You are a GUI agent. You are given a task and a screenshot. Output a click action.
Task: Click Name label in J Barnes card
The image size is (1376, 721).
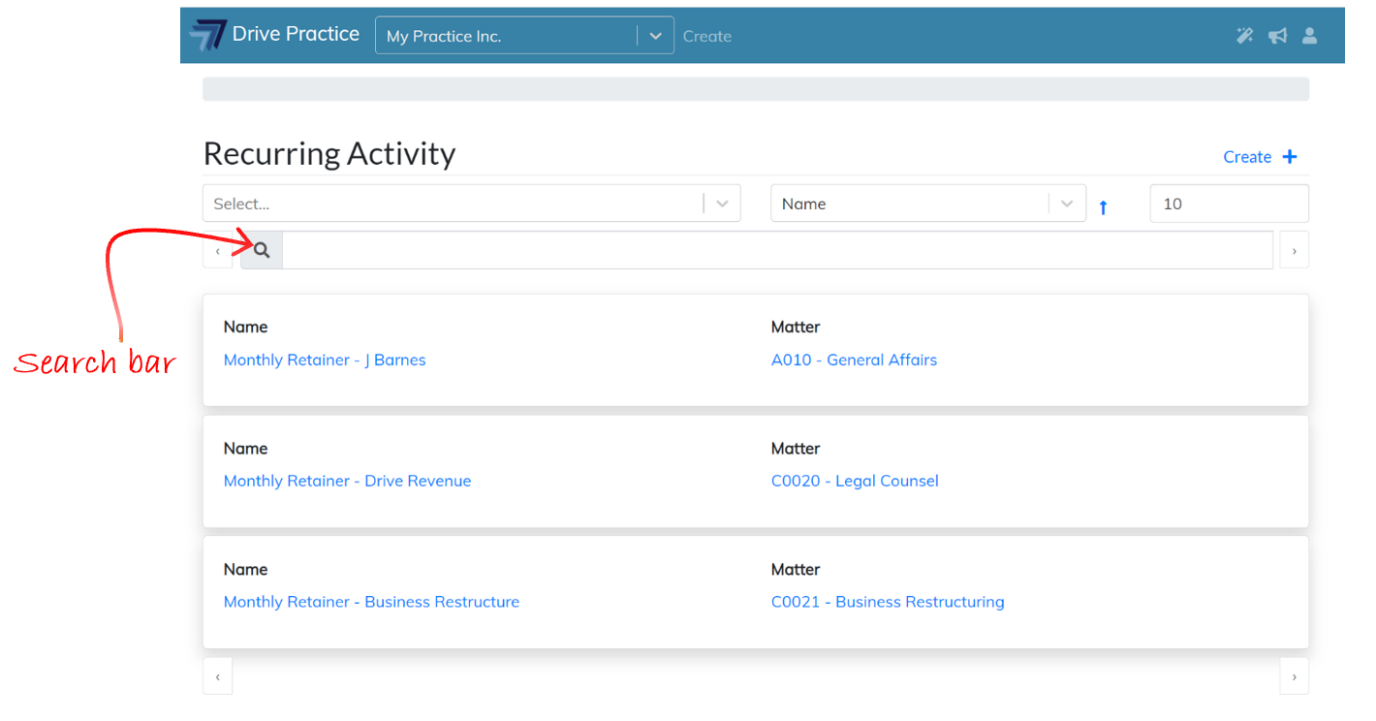coord(246,327)
